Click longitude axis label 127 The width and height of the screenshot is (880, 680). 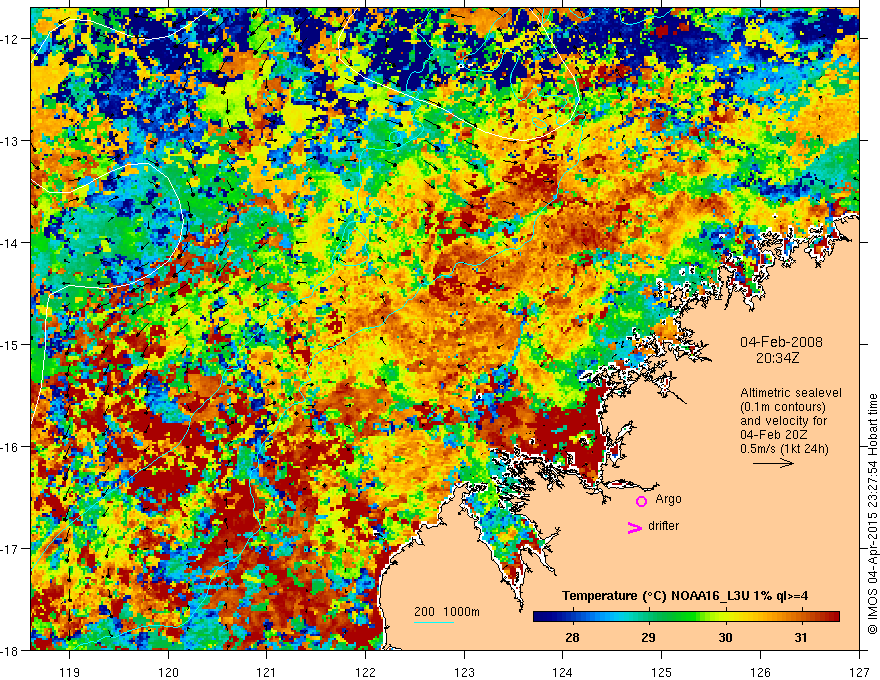point(859,672)
